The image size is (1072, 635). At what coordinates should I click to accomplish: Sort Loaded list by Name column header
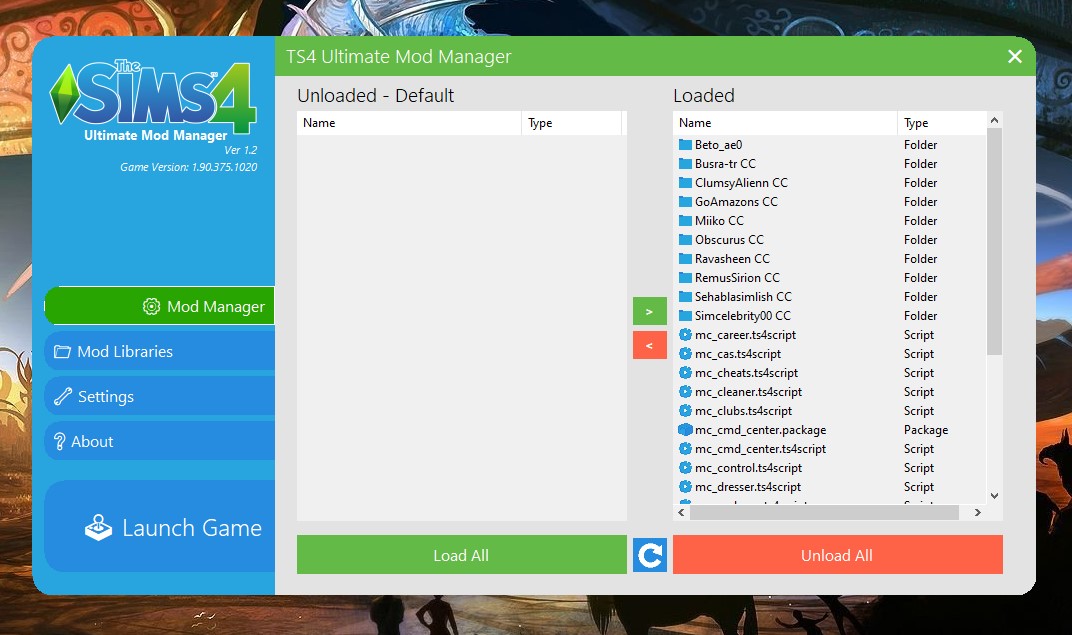pyautogui.click(x=785, y=123)
